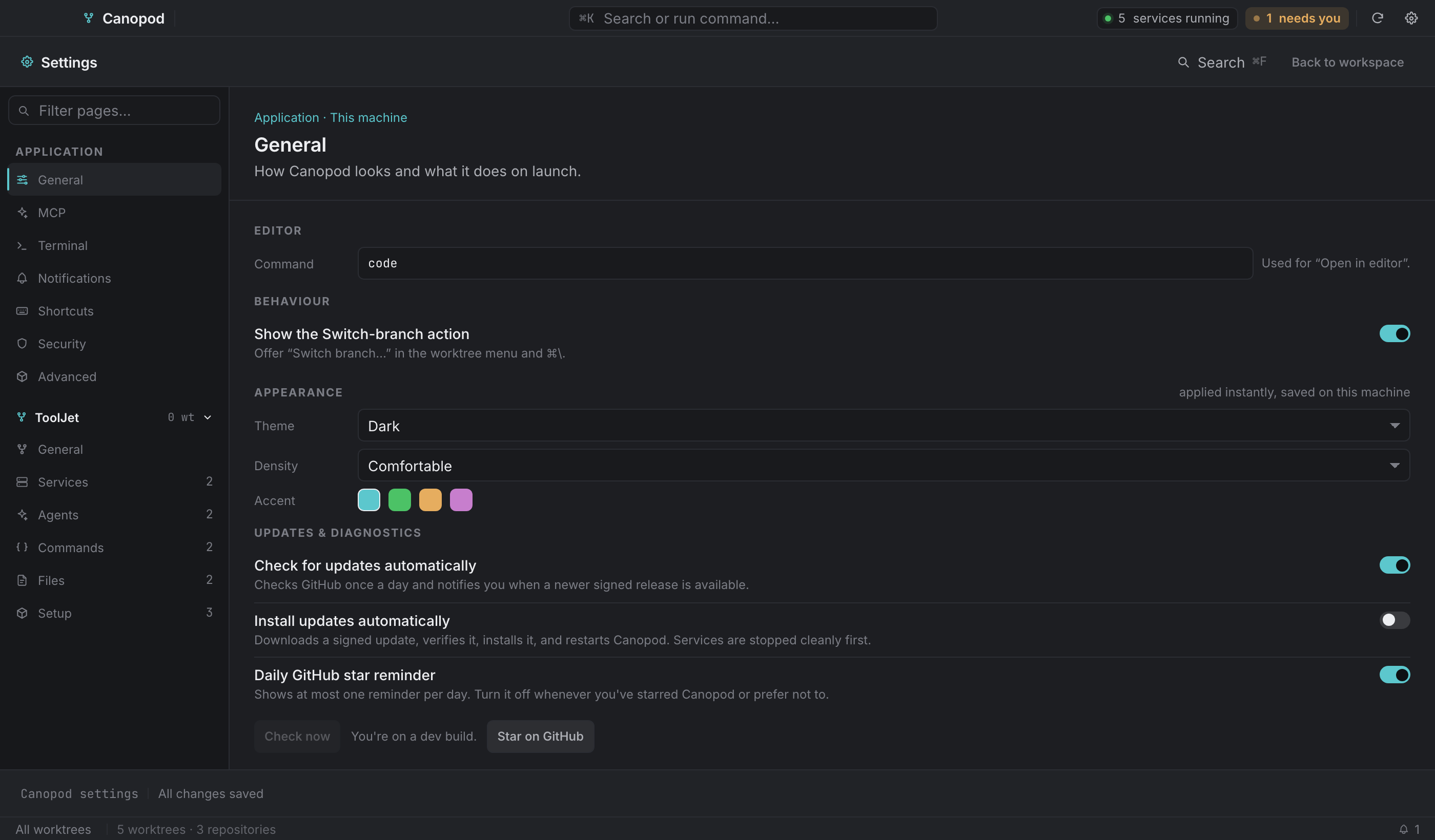Click the Shortcuts keyboard icon in sidebar
This screenshot has width=1435, height=840.
(x=22, y=311)
